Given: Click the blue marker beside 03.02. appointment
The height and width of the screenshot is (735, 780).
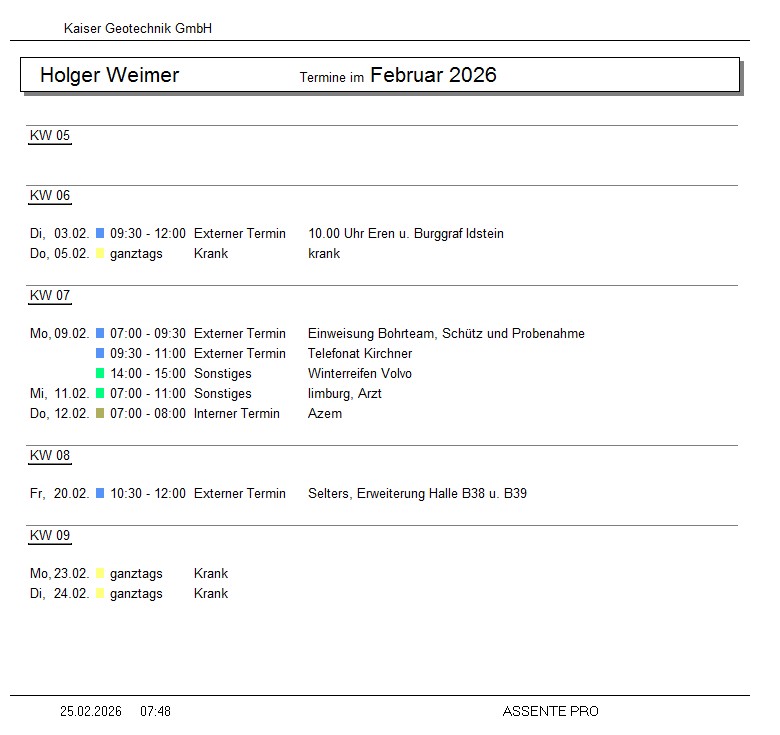Looking at the screenshot, I should point(100,233).
